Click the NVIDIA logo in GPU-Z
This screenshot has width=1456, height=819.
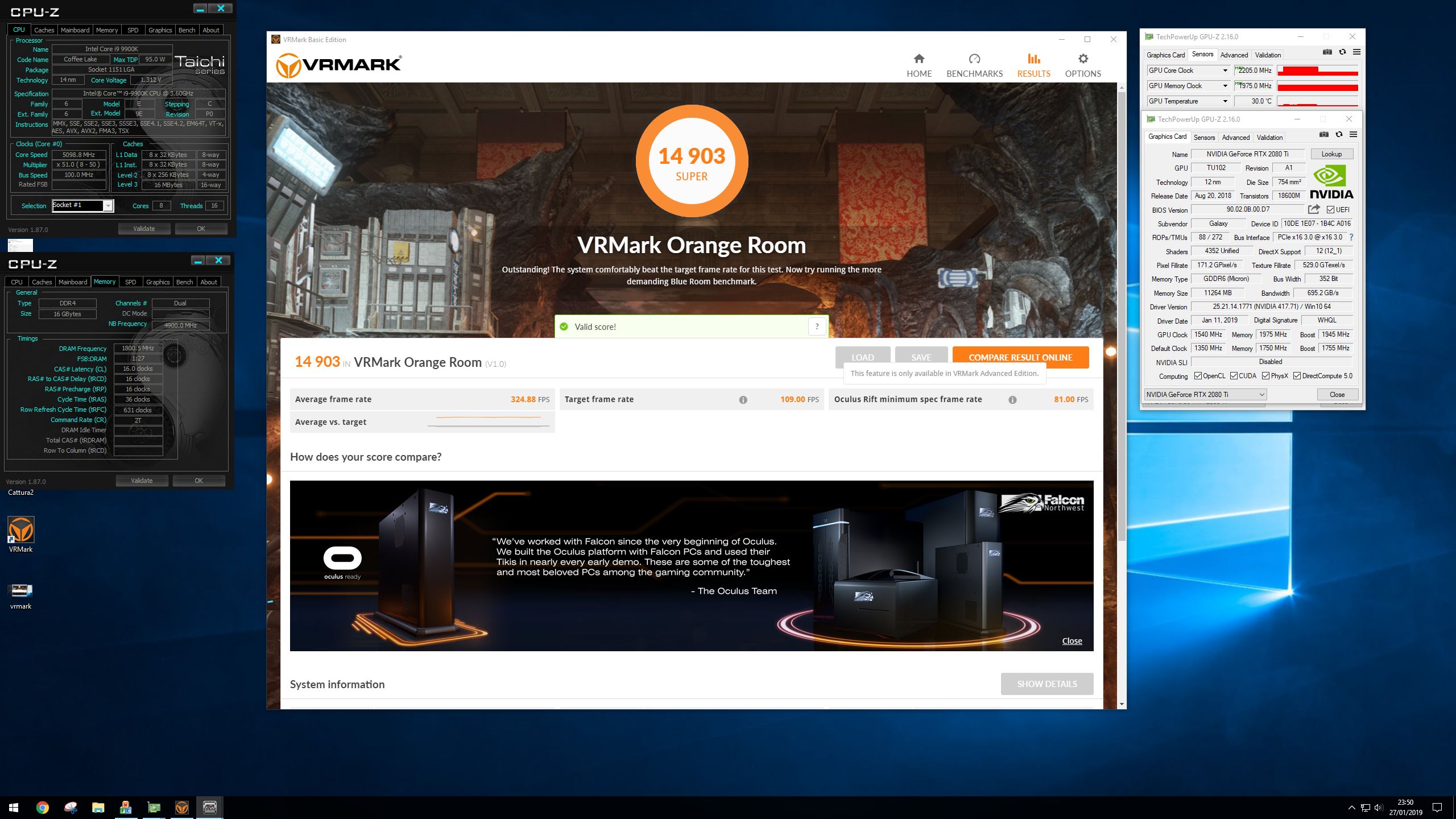(1331, 182)
